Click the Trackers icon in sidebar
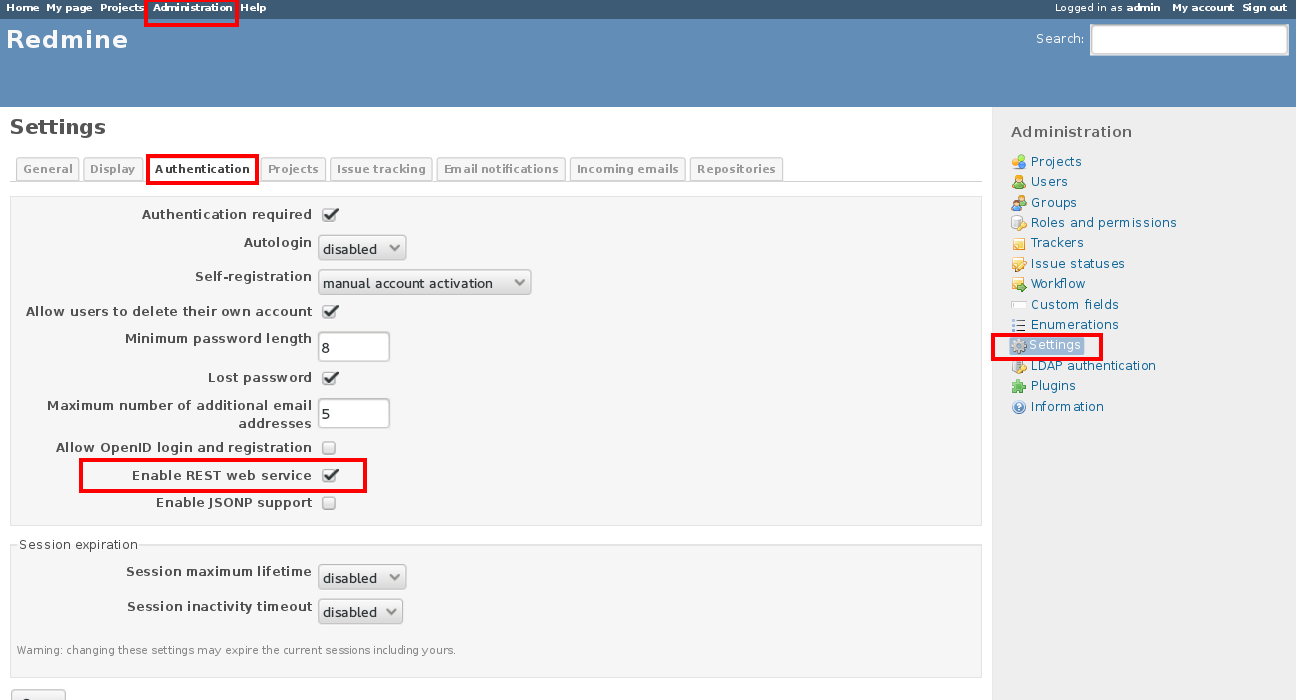The image size is (1296, 700). (1019, 243)
